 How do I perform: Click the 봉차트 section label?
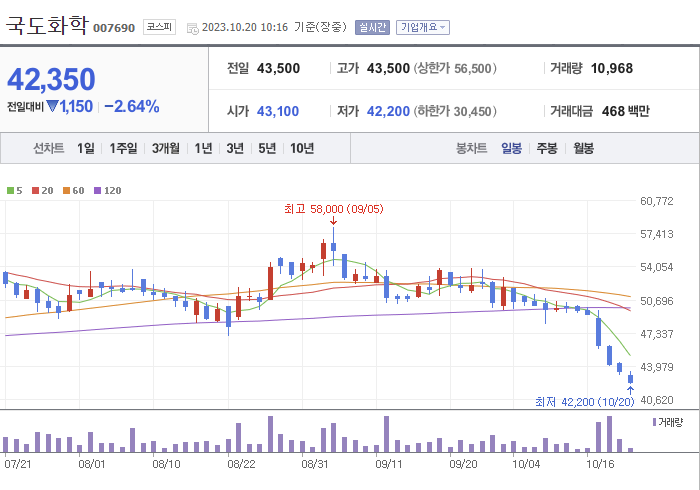tap(471, 148)
